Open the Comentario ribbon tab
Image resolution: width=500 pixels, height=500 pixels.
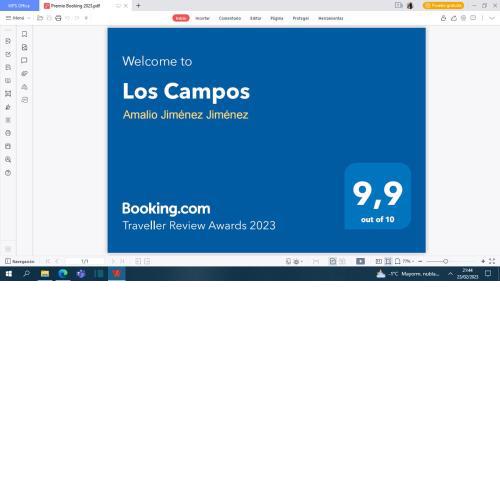pyautogui.click(x=230, y=18)
